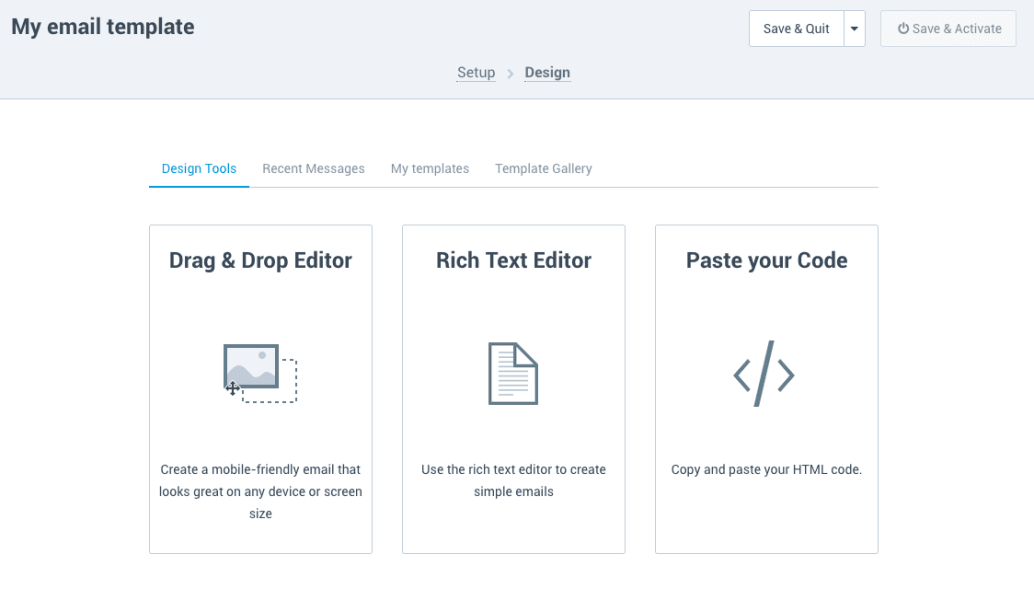Viewport: 1034px width, 589px height.
Task: Select the Drag & Drop Editor heading
Action: pyautogui.click(x=260, y=261)
